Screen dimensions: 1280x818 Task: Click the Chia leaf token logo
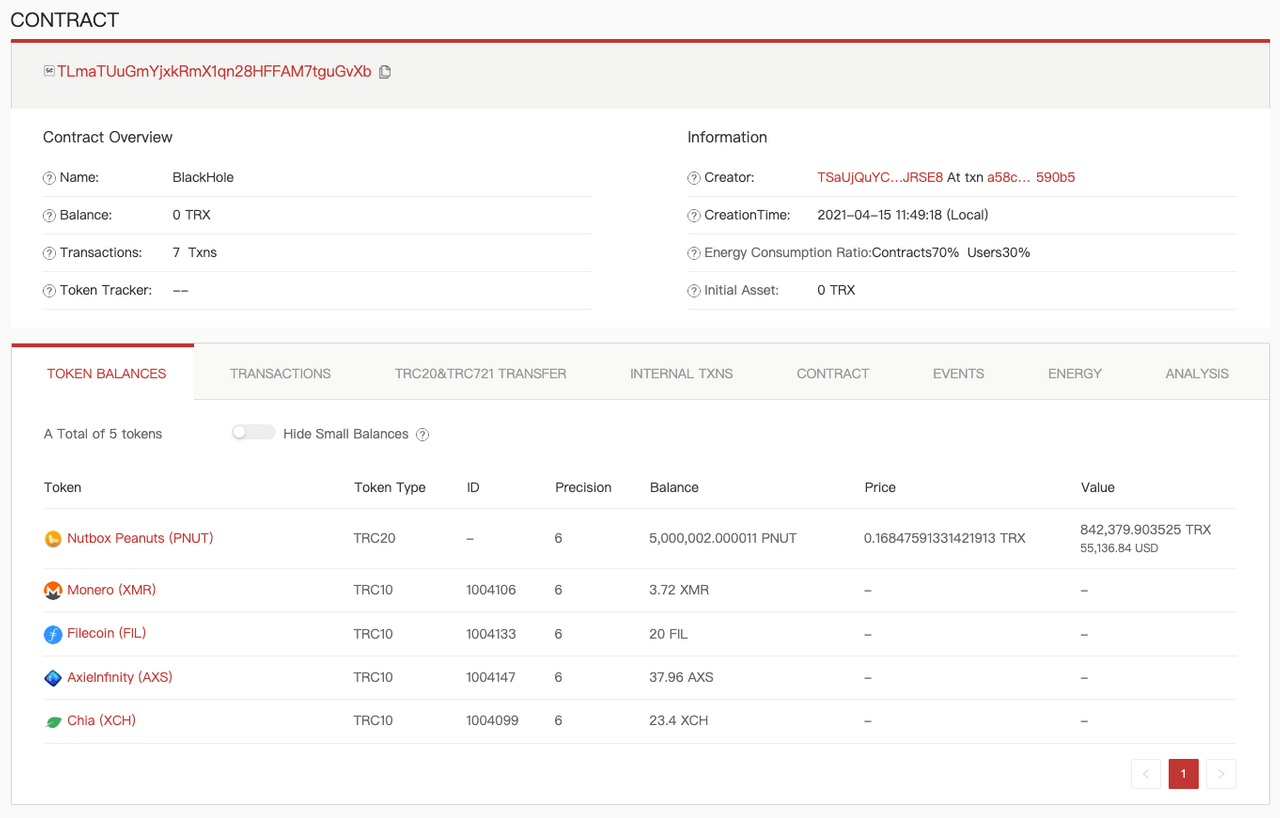(x=53, y=721)
